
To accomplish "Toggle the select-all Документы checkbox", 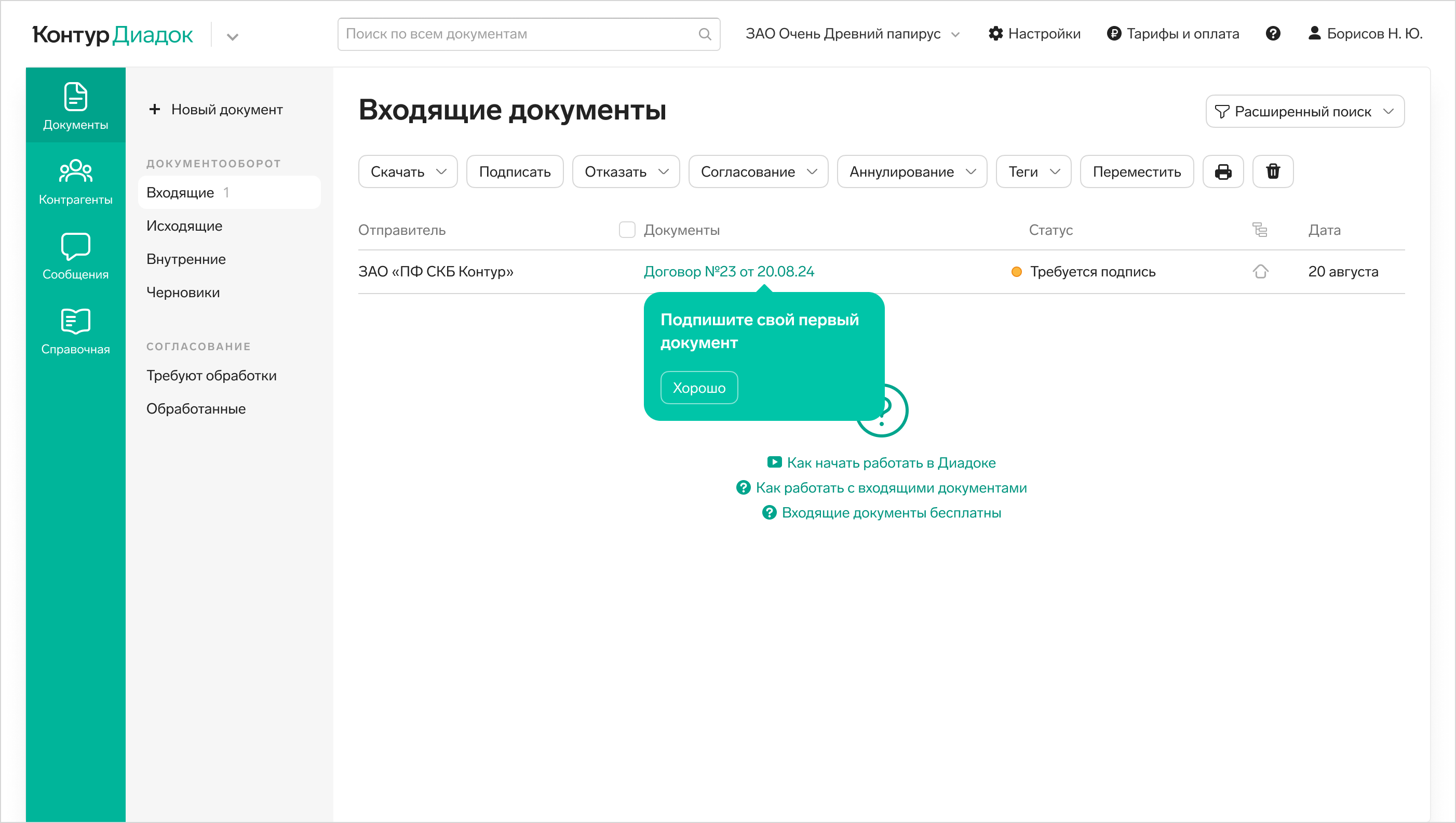I will pyautogui.click(x=627, y=230).
